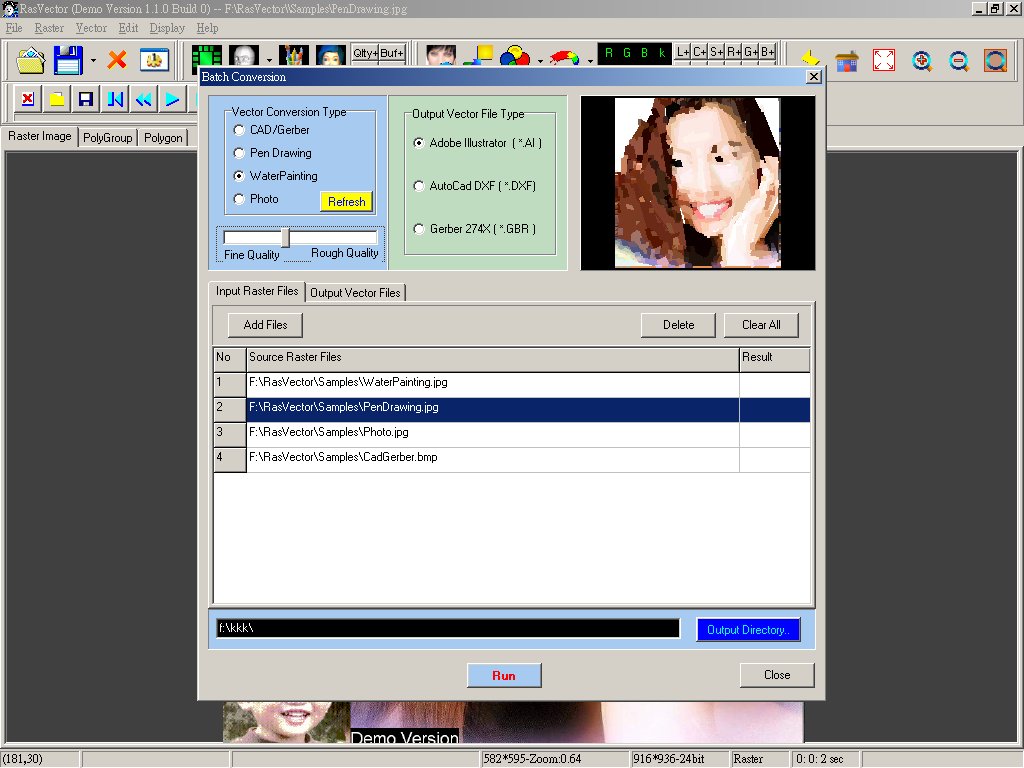Open a raster file with the folder icon
The width and height of the screenshot is (1024, 768).
click(30, 61)
